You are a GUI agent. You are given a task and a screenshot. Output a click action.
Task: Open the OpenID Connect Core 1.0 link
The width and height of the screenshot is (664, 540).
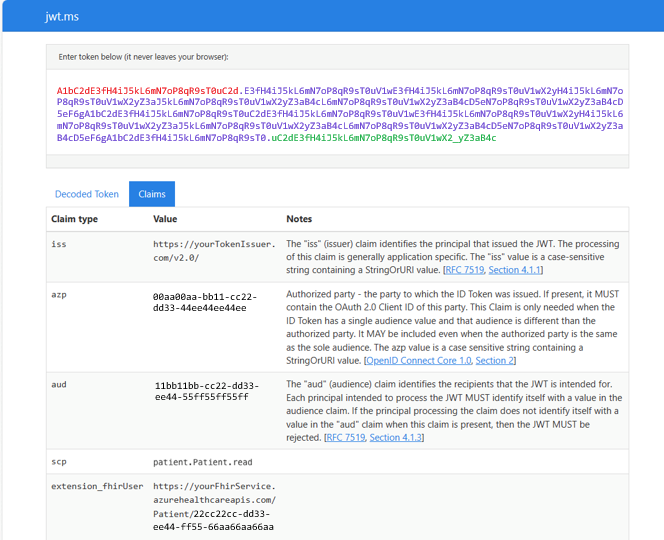418,360
